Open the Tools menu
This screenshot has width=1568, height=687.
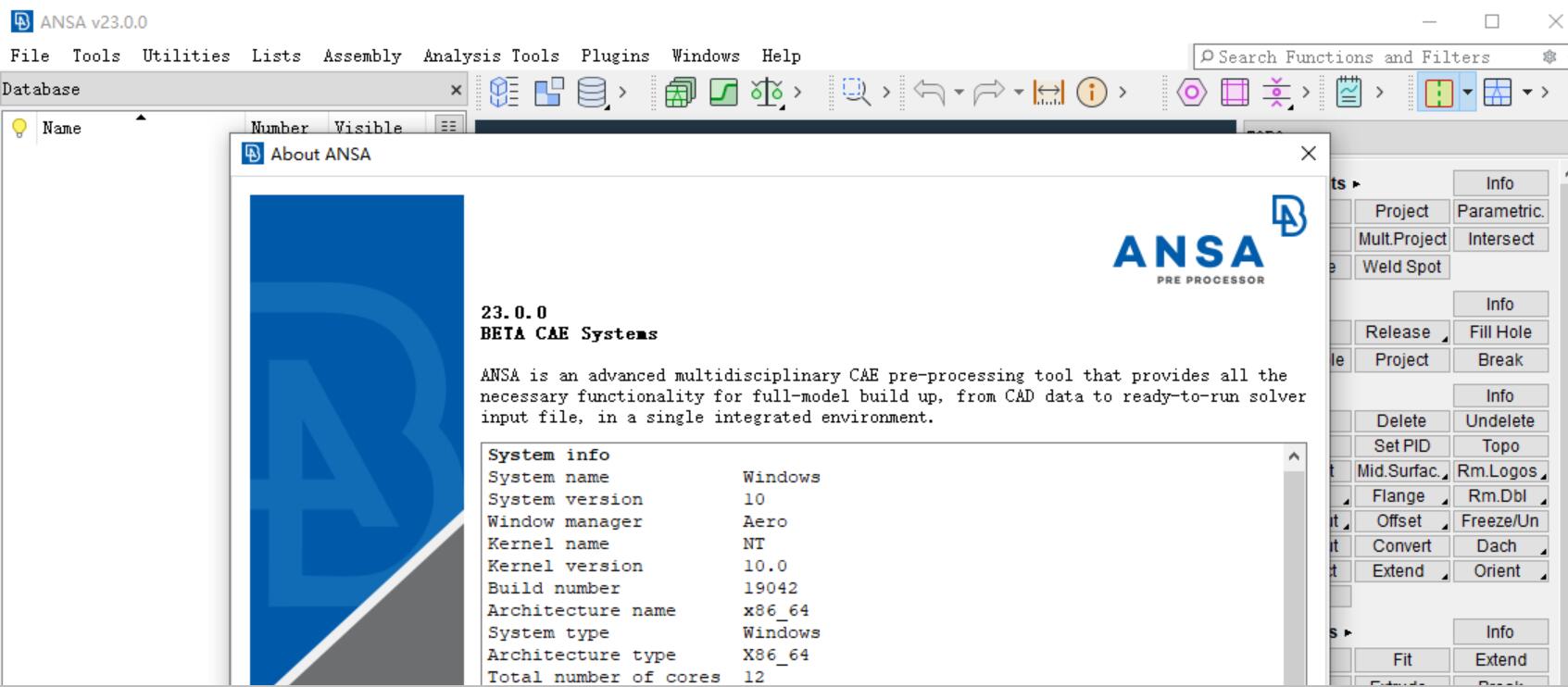click(96, 56)
